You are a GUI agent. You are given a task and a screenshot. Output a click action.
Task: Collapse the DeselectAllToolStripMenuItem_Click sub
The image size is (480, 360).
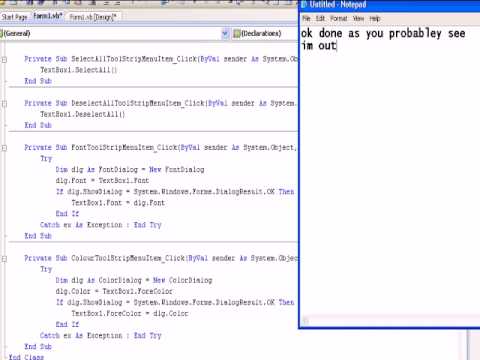click(x=4, y=104)
